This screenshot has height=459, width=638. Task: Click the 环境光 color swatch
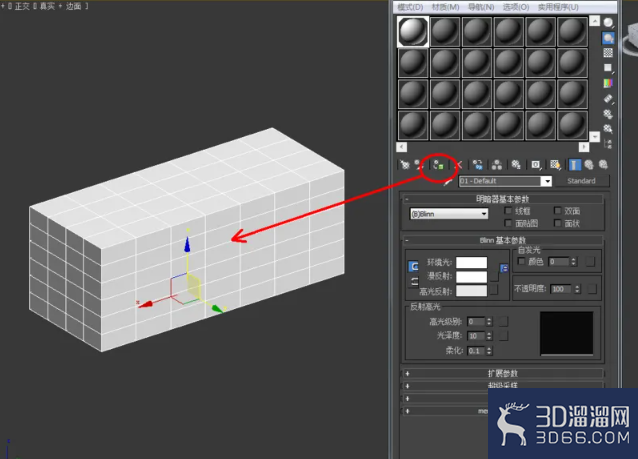point(471,262)
